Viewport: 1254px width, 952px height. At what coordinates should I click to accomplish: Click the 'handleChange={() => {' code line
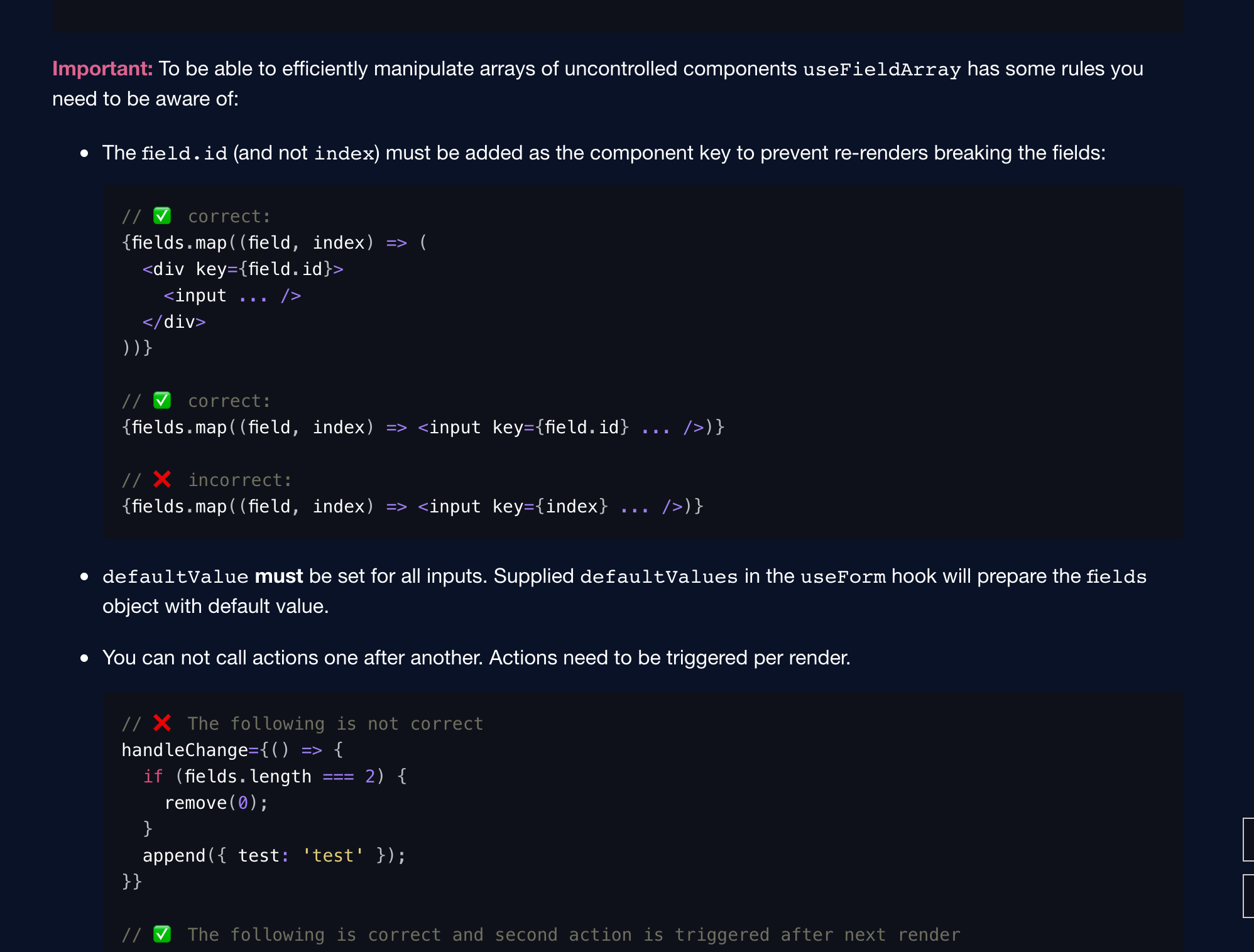tap(232, 750)
